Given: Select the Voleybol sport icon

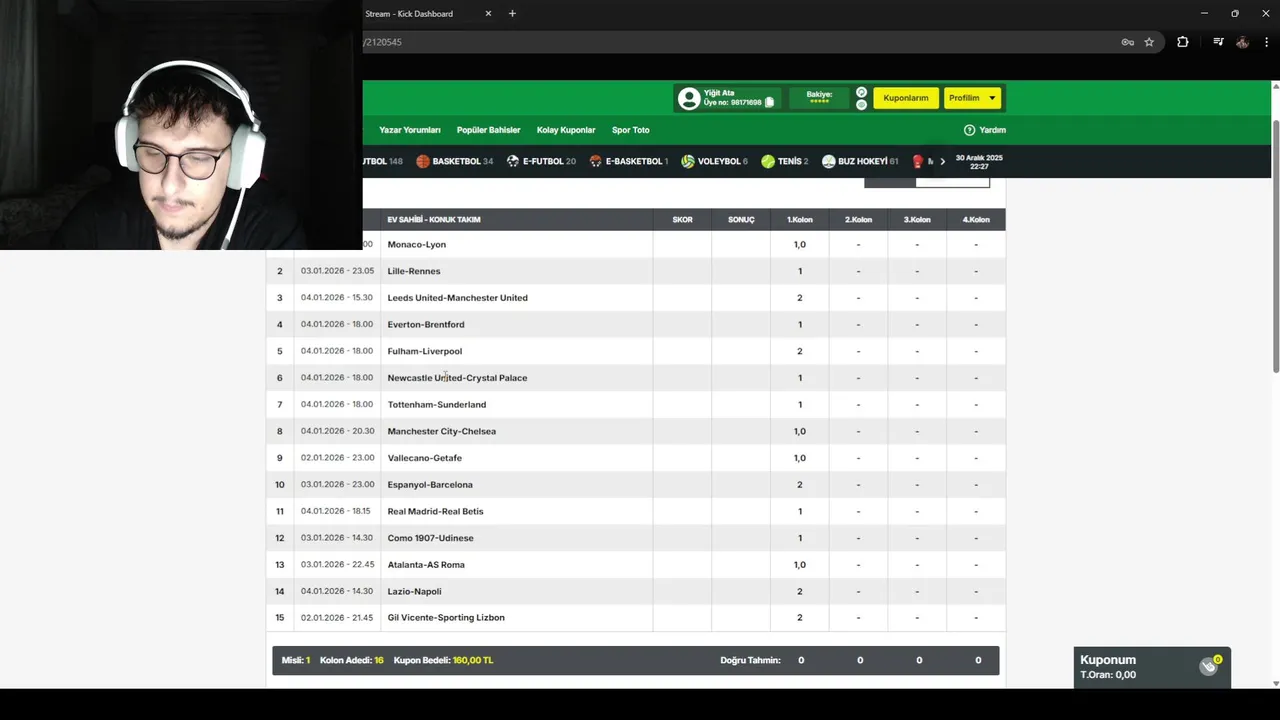Looking at the screenshot, I should [x=688, y=161].
